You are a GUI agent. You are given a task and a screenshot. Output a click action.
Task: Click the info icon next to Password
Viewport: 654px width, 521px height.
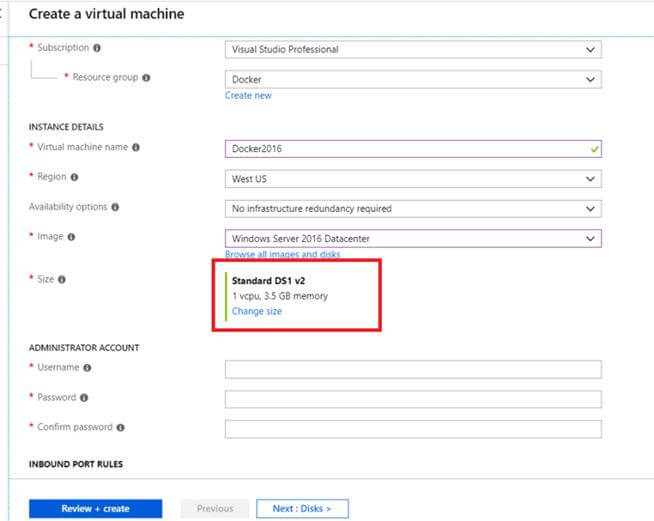[x=84, y=398]
